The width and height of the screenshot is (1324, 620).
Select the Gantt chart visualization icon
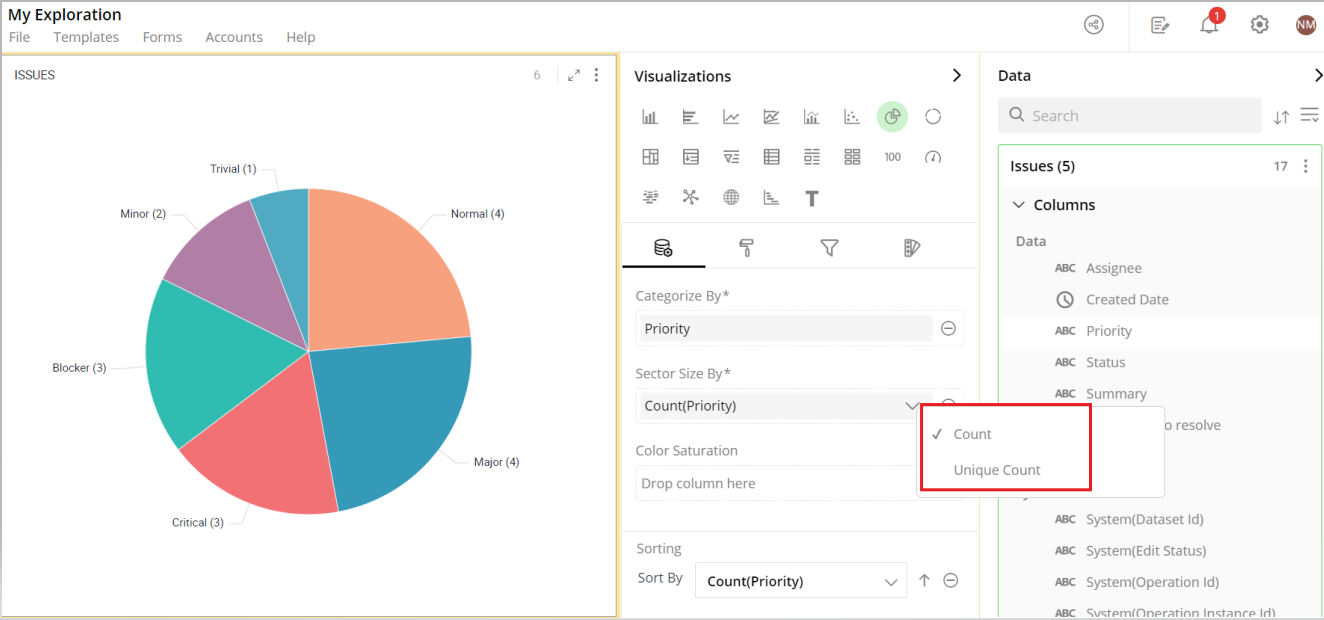(771, 197)
